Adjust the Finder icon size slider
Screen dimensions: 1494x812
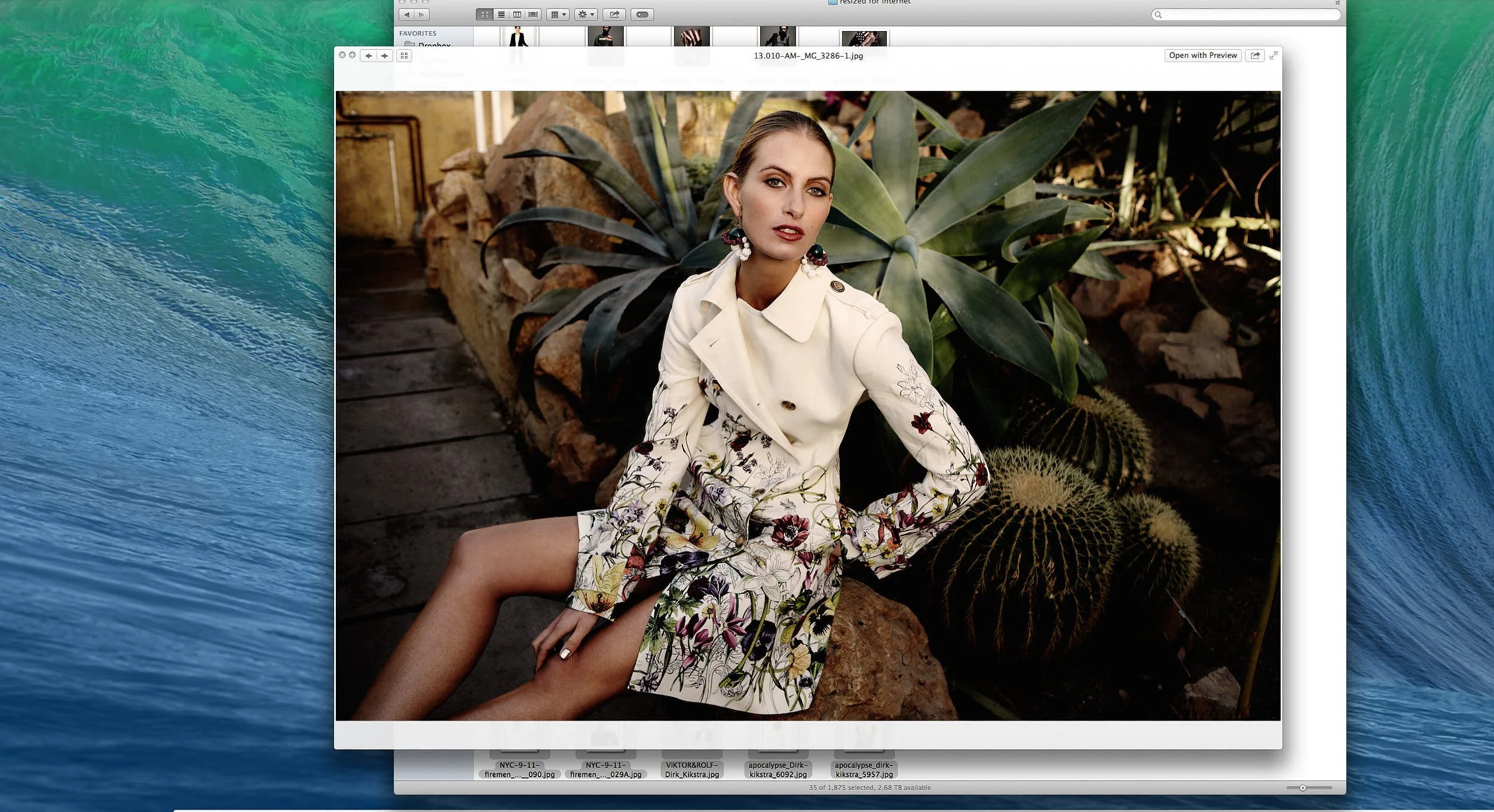point(1303,788)
